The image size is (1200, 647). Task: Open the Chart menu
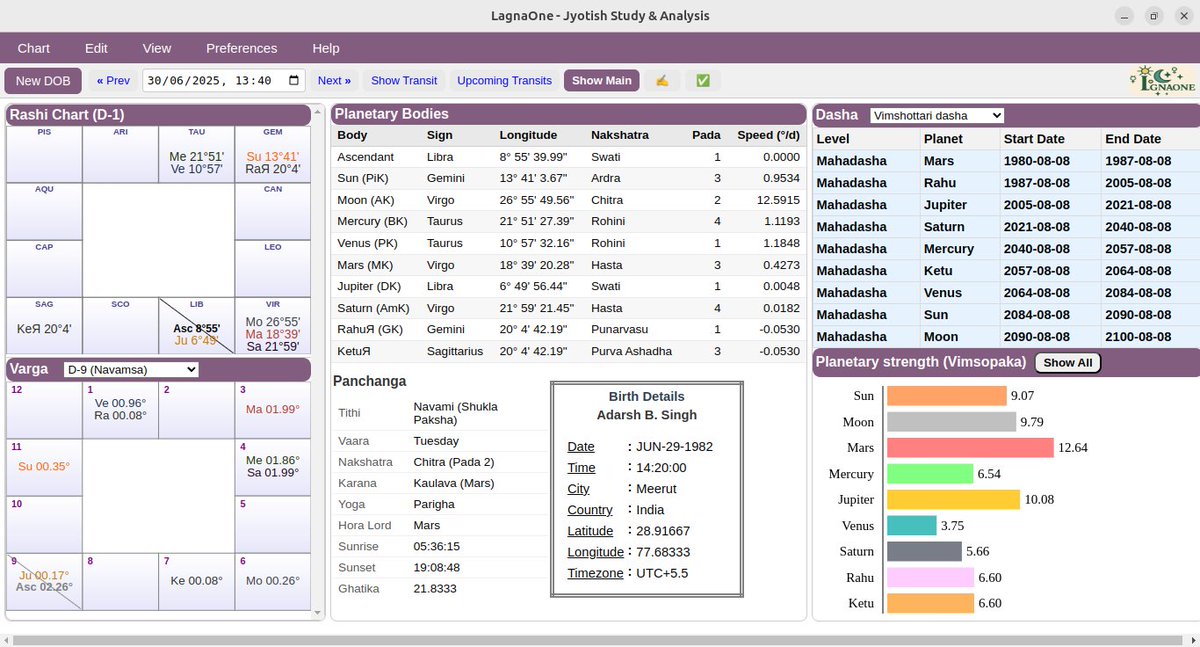click(x=33, y=47)
